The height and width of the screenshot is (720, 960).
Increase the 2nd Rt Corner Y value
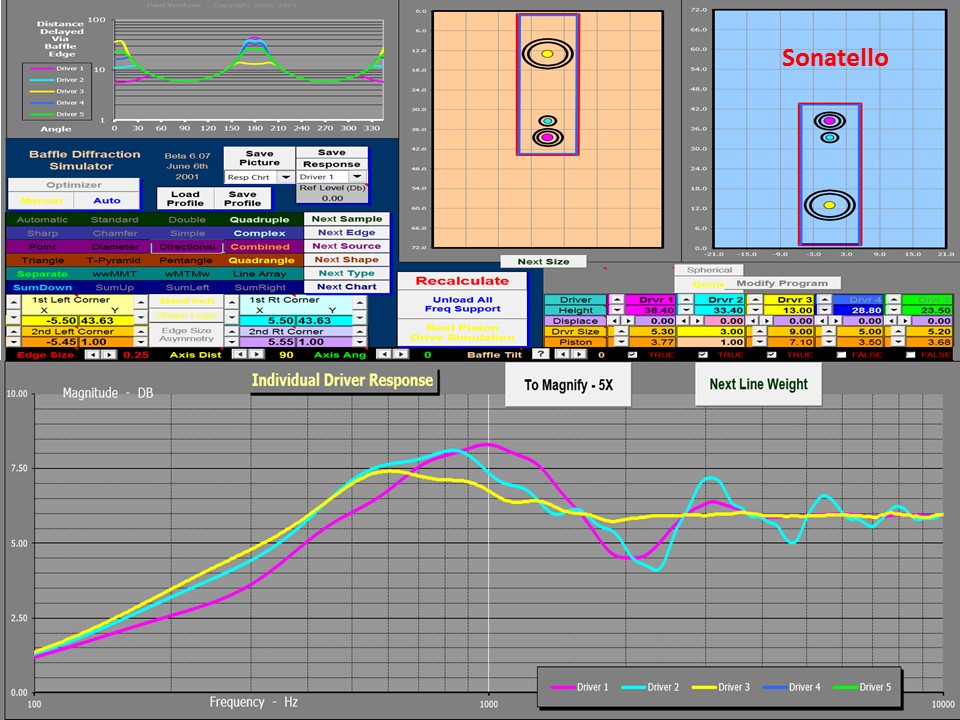tap(359, 332)
